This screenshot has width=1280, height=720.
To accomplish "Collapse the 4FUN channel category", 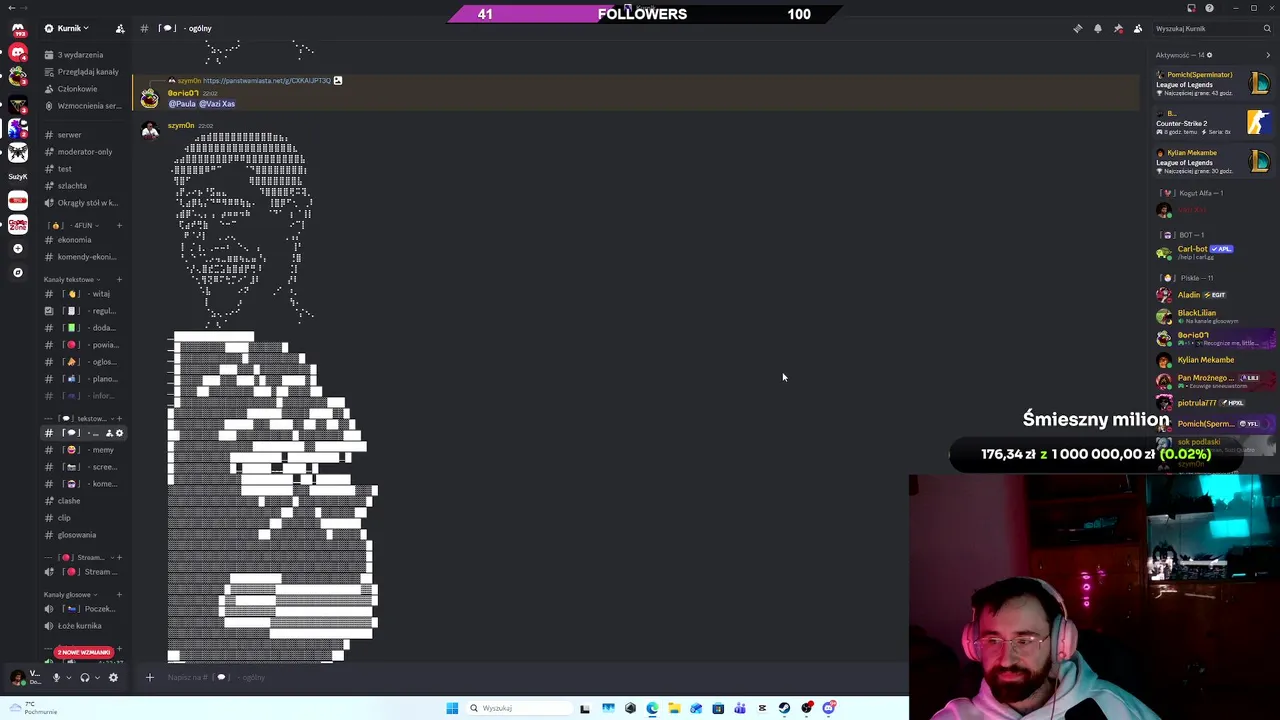I will 72,226.
